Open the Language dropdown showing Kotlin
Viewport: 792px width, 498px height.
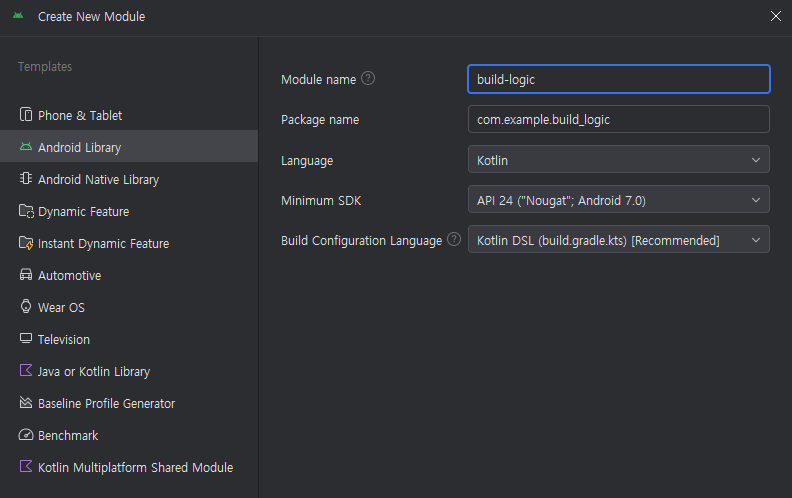click(x=619, y=160)
